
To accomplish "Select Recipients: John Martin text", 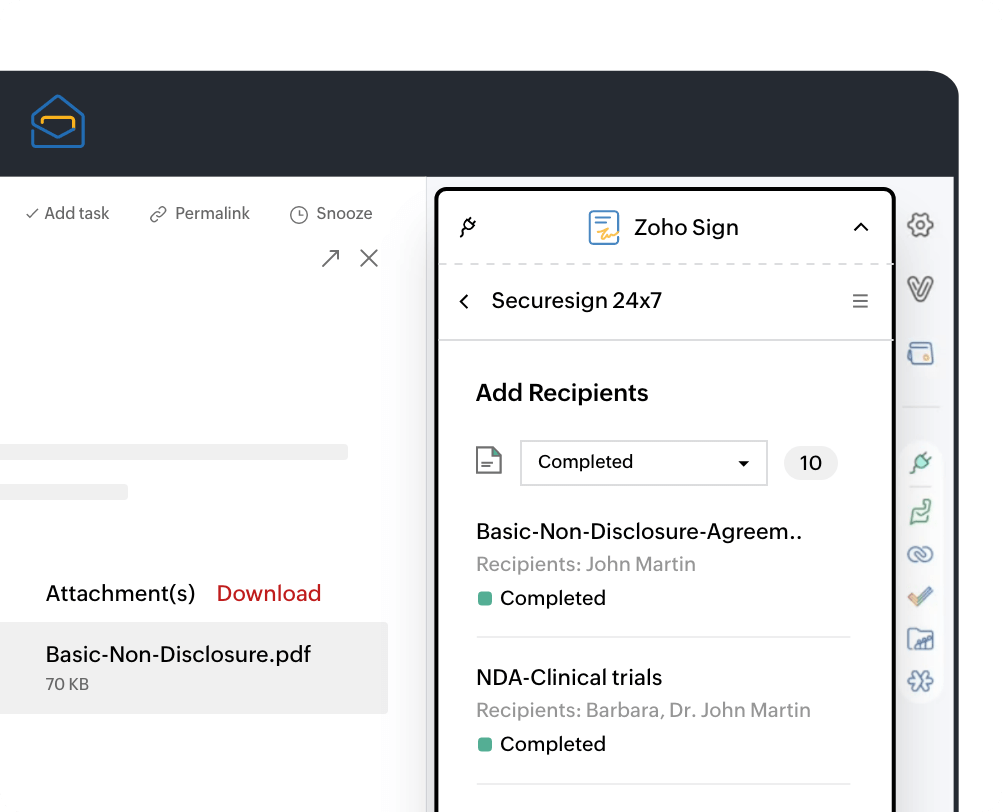I will (586, 564).
